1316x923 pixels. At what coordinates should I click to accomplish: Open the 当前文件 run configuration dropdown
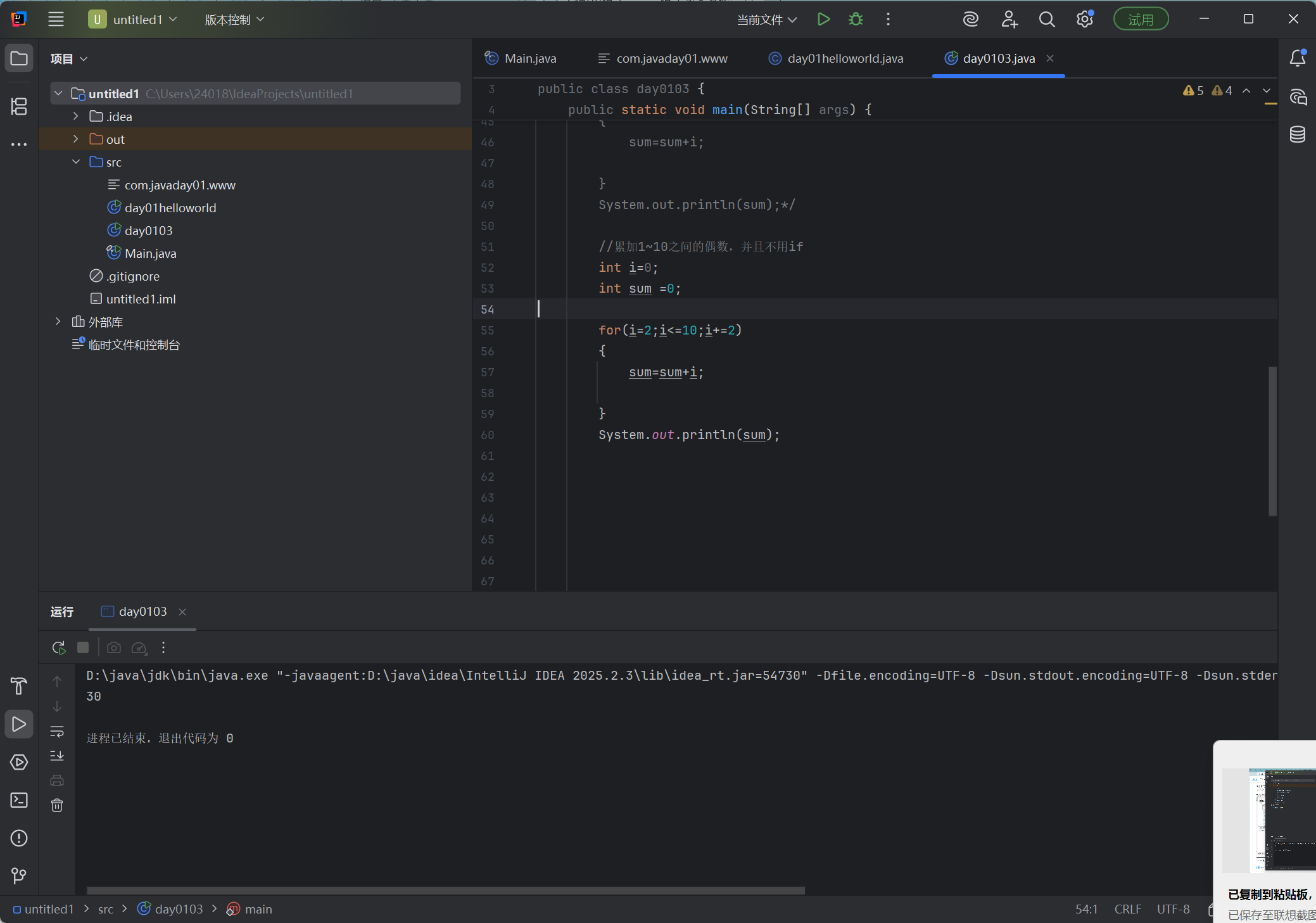click(x=766, y=20)
